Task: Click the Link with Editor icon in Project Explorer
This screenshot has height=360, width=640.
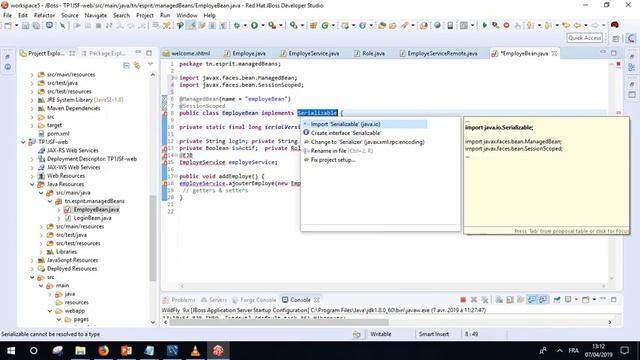Action: pos(137,65)
